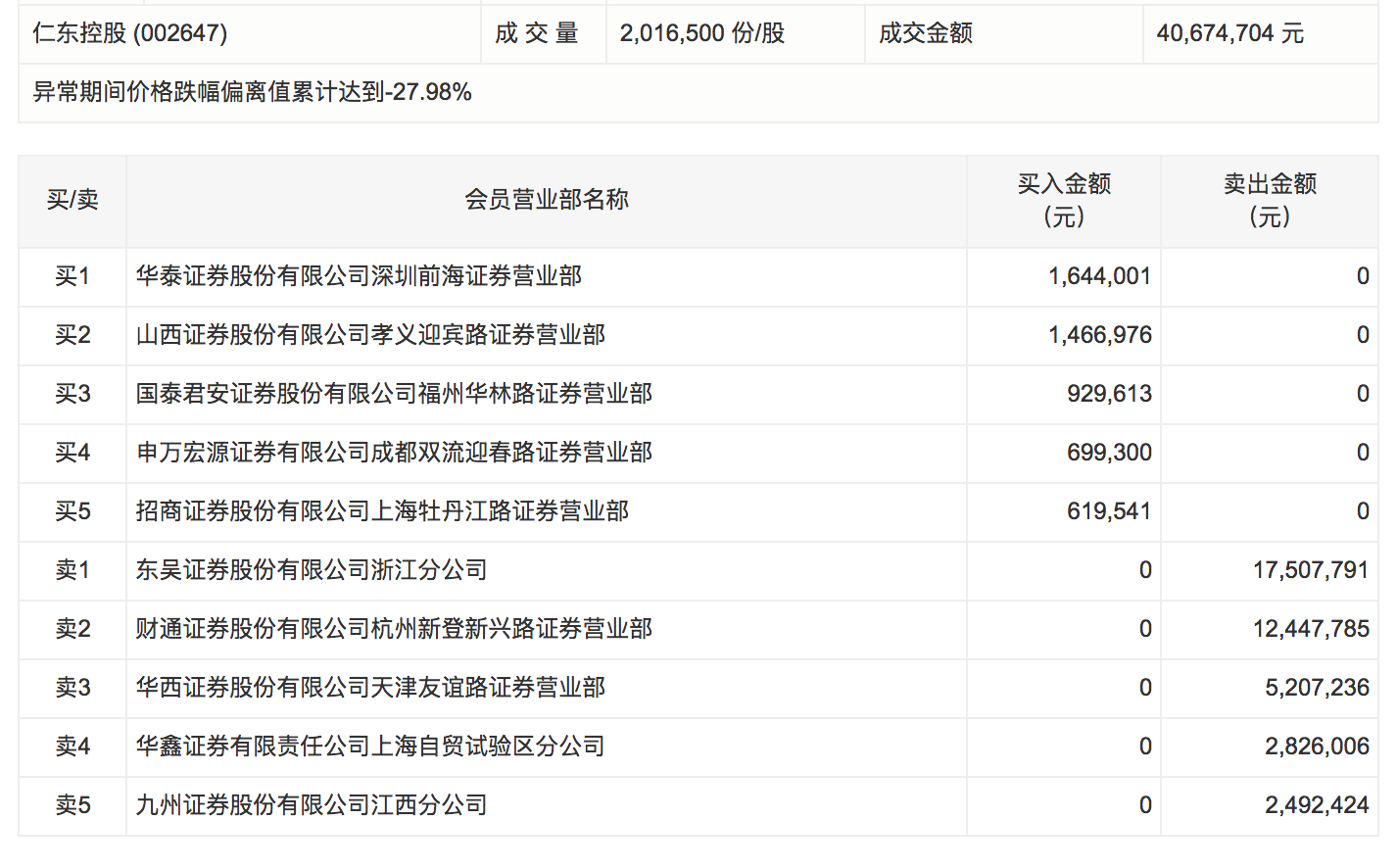This screenshot has width=1397, height=868.
Task: Click buy amount 619,541
Action: pos(1109,511)
